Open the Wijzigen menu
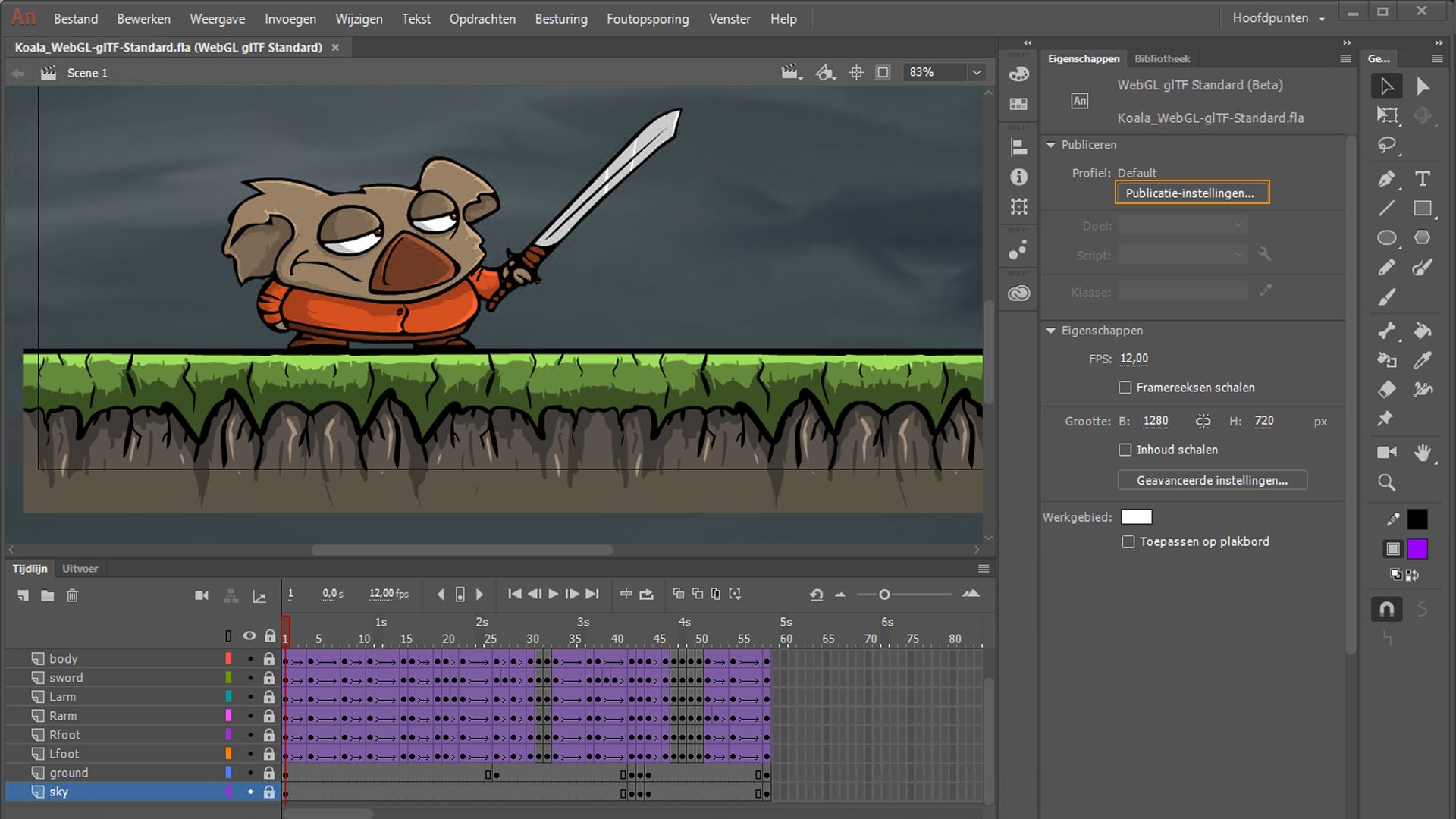Screen dimensions: 1456x819 [x=359, y=18]
